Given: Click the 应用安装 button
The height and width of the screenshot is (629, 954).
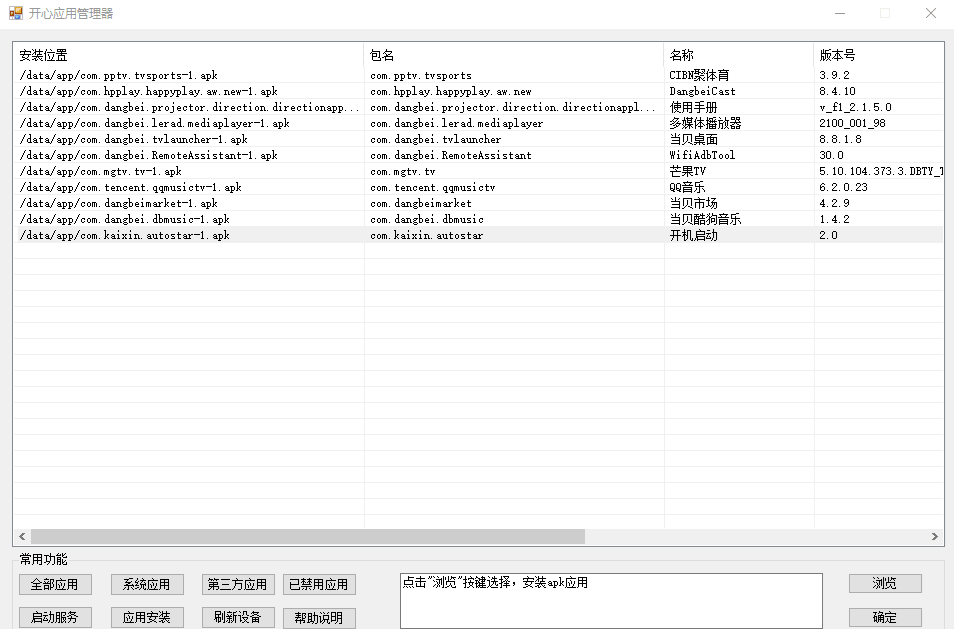Looking at the screenshot, I should [147, 617].
